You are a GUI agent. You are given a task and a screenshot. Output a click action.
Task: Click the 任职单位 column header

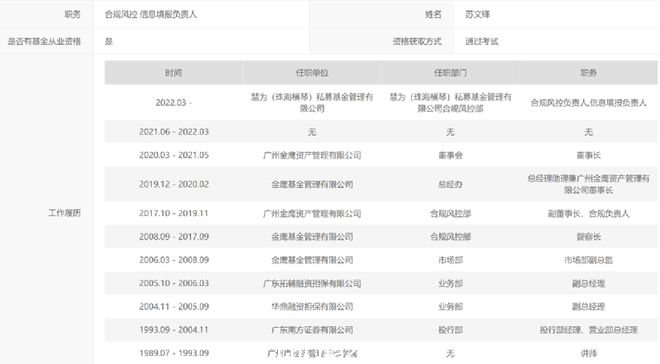click(312, 73)
